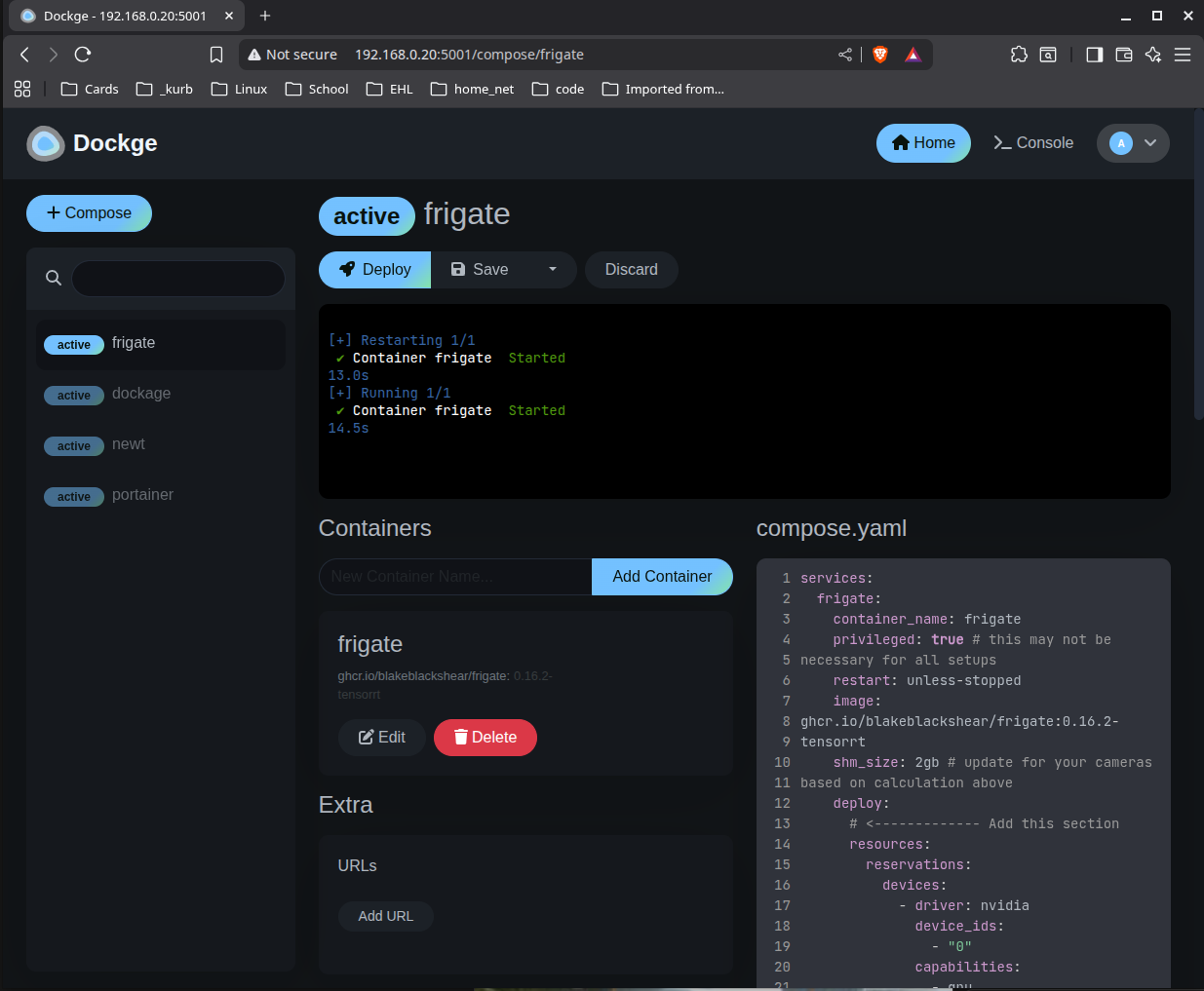This screenshot has height=991, width=1204.
Task: Delete the frigate container
Action: coord(485,738)
